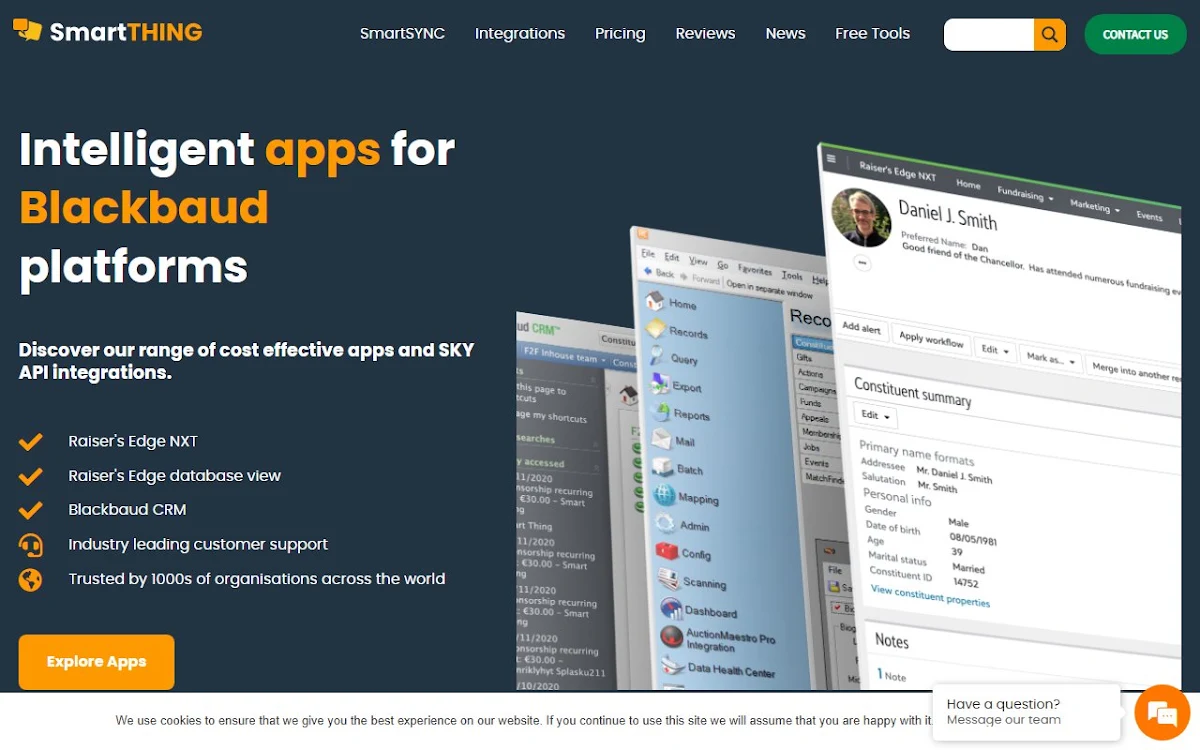Select Events in the Records list
1200x750 pixels.
click(817, 463)
